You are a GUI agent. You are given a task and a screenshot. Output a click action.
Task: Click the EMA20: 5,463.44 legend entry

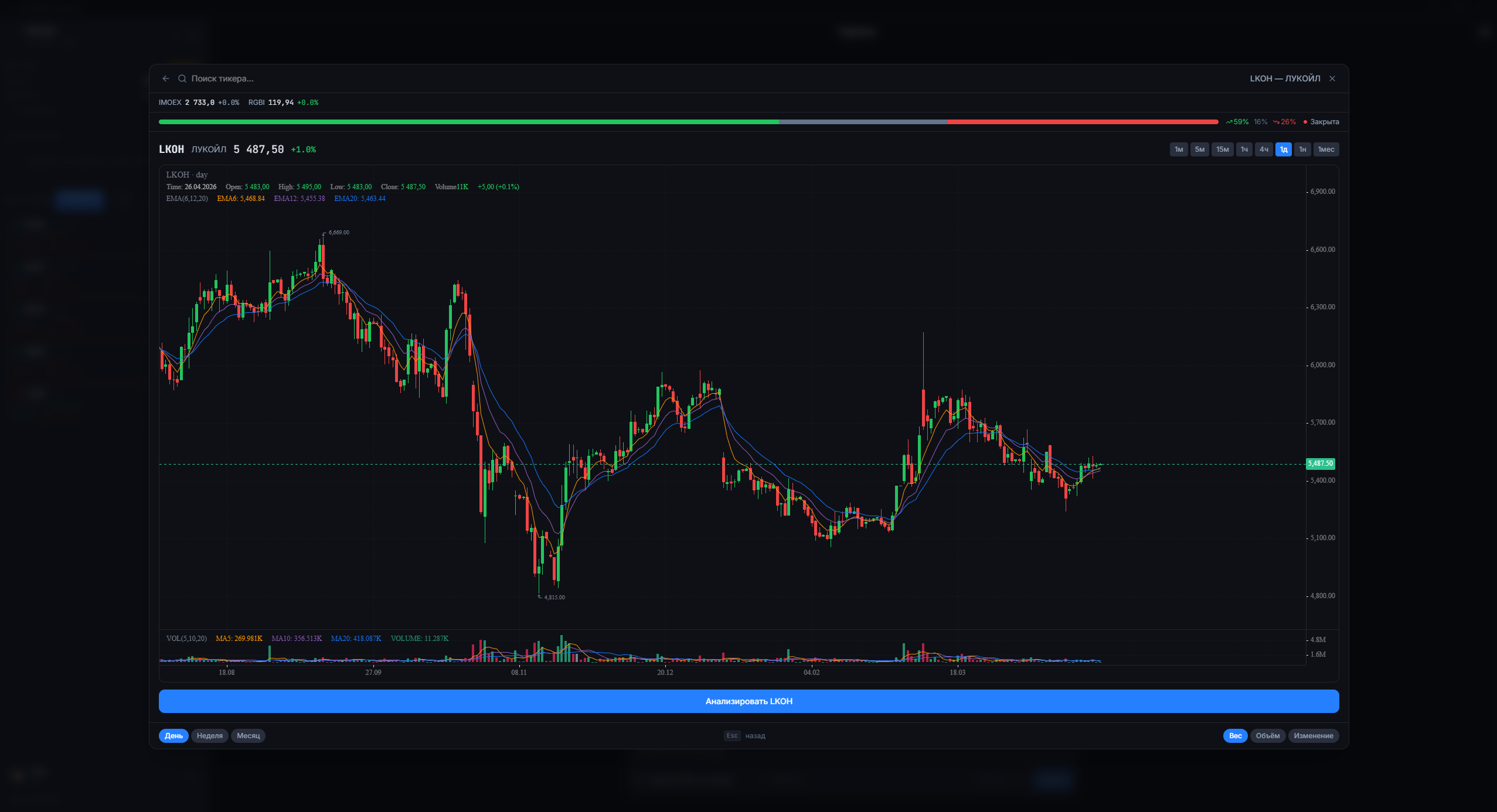pyautogui.click(x=360, y=199)
